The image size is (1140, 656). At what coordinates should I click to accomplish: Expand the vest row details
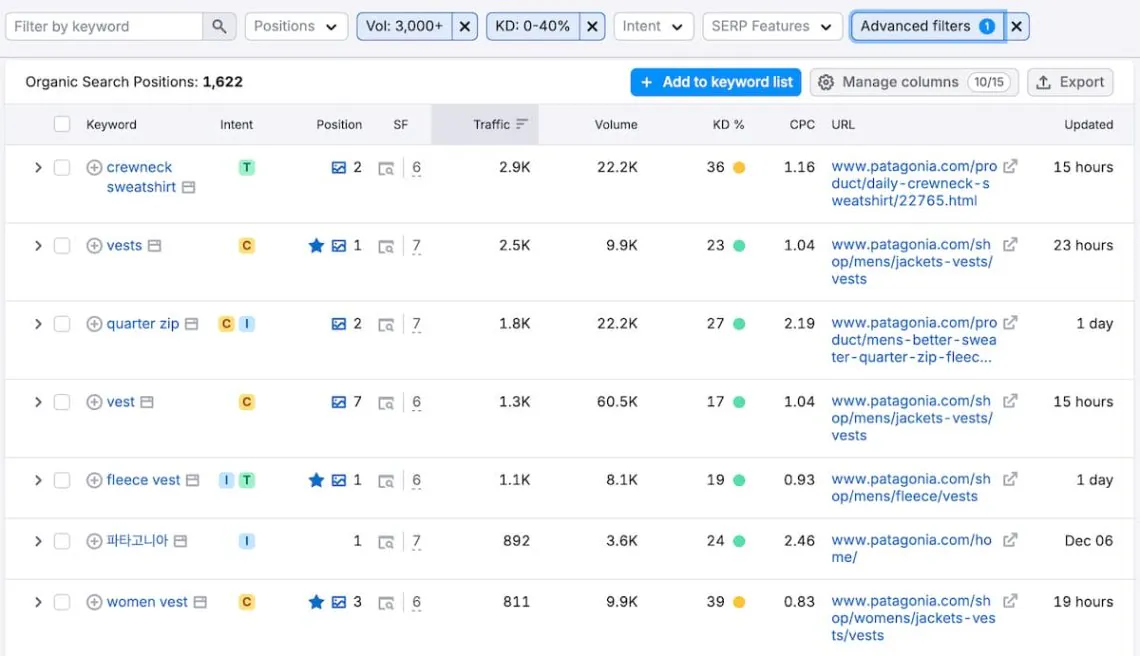[x=38, y=402]
